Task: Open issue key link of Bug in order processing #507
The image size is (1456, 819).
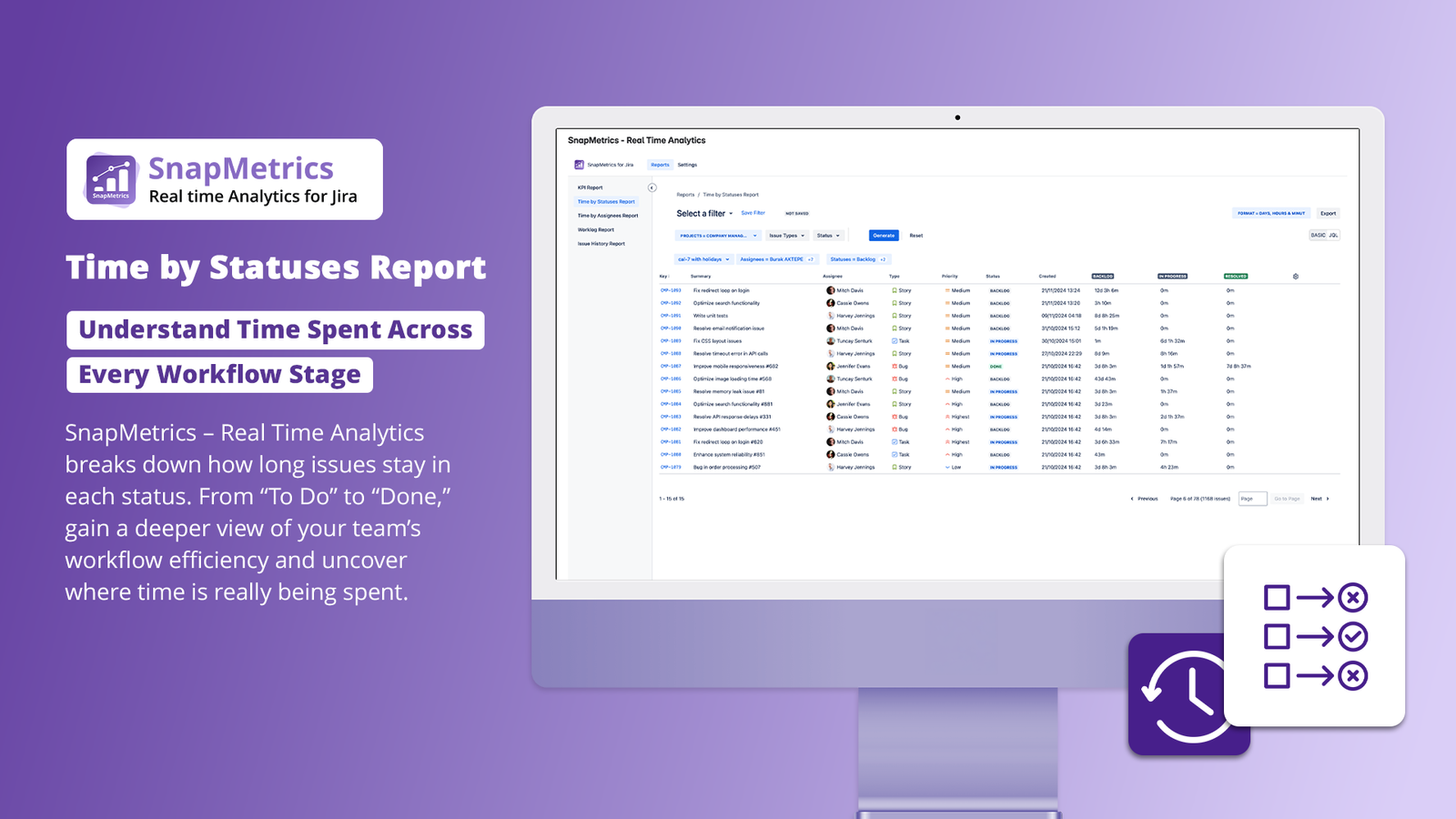Action: 671,467
